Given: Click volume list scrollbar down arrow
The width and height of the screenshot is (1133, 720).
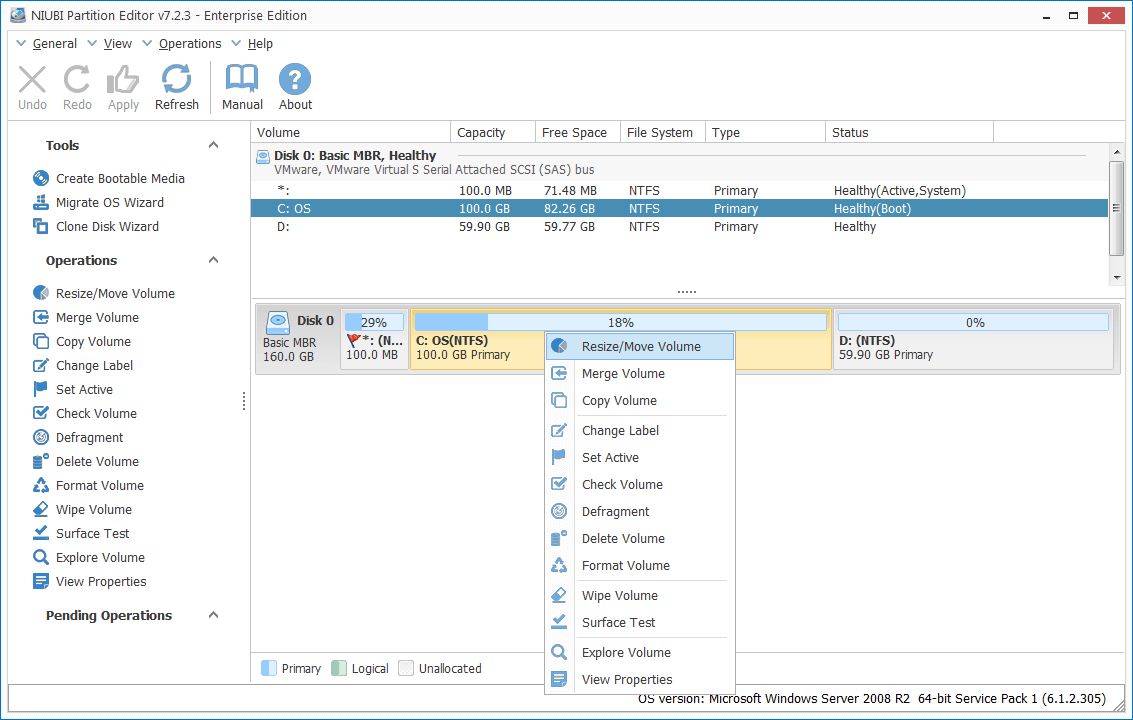Looking at the screenshot, I should coord(1117,278).
